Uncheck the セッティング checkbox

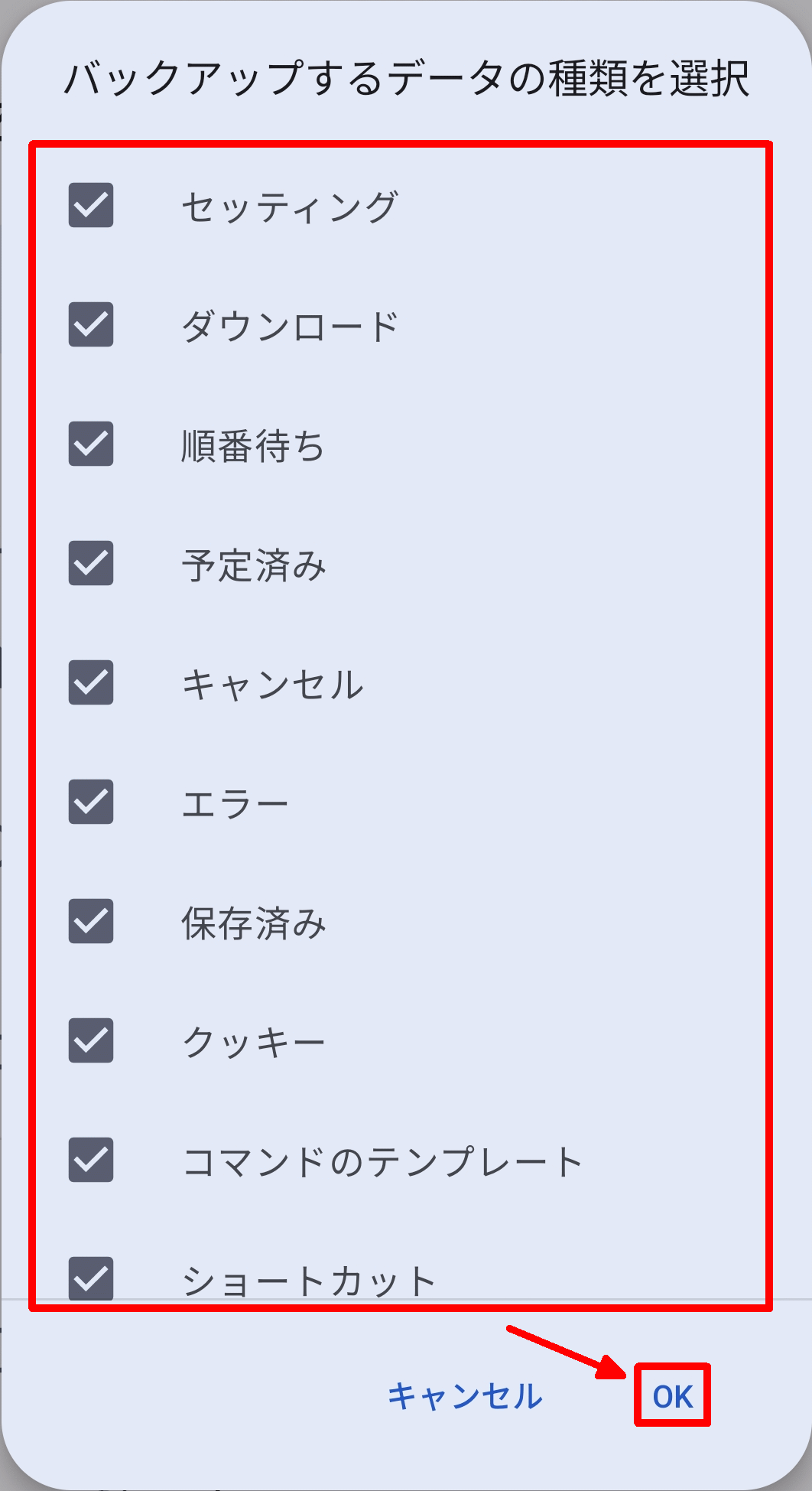click(x=91, y=205)
